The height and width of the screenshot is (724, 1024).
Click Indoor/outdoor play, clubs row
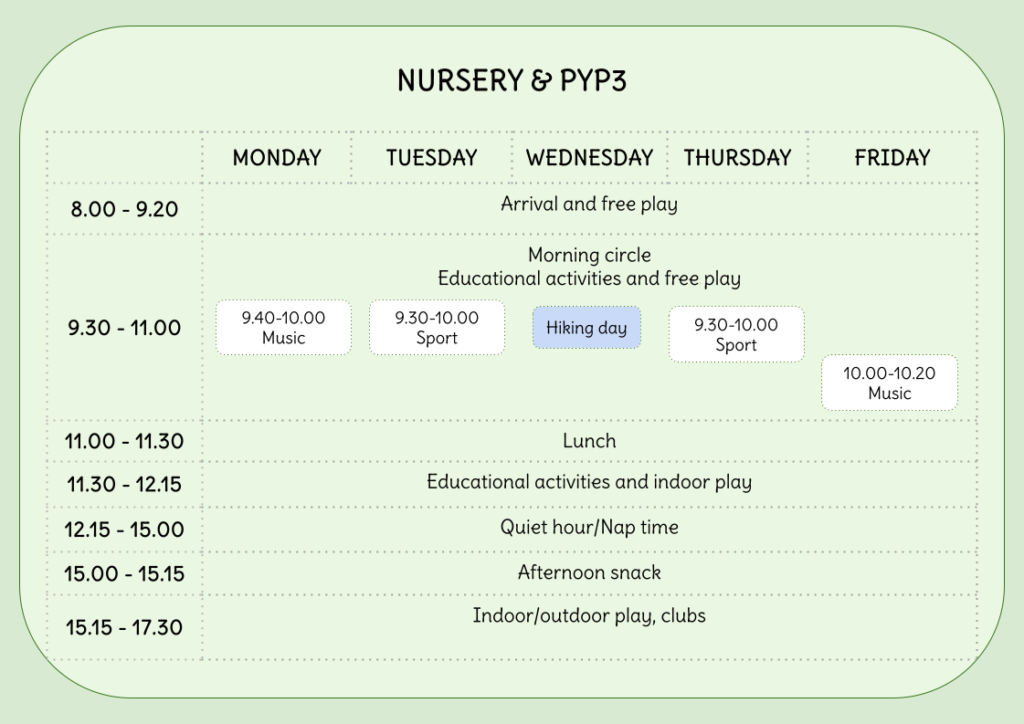tap(589, 616)
